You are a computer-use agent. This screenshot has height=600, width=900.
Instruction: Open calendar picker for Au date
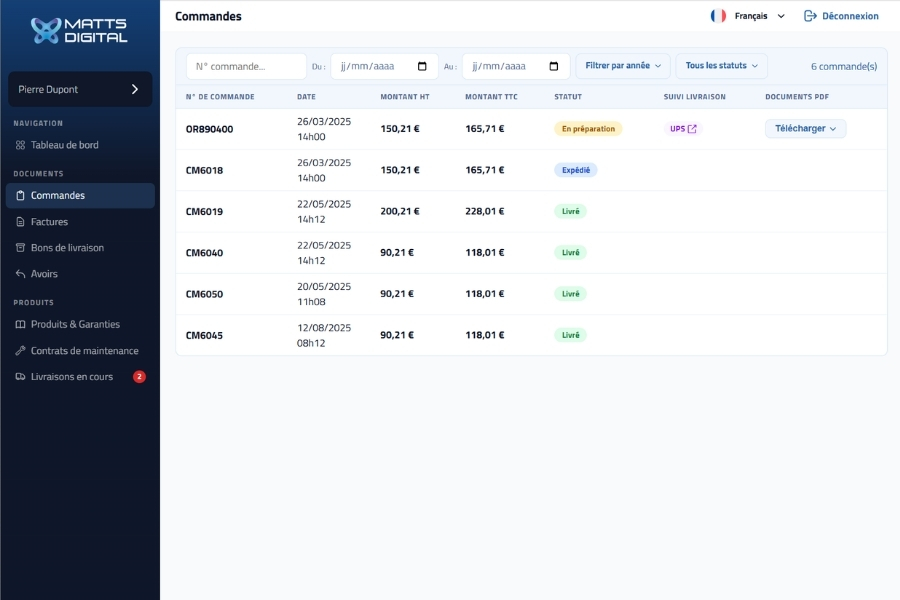(553, 67)
